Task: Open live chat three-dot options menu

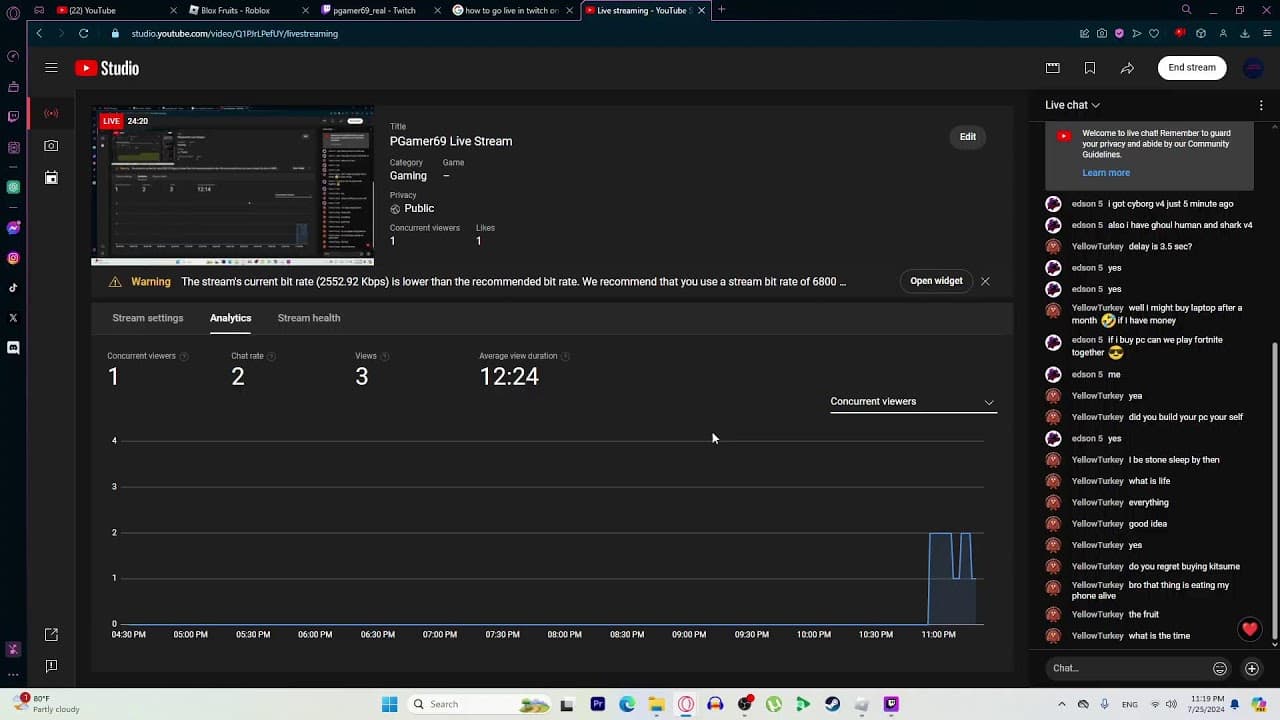Action: pos(1261,105)
